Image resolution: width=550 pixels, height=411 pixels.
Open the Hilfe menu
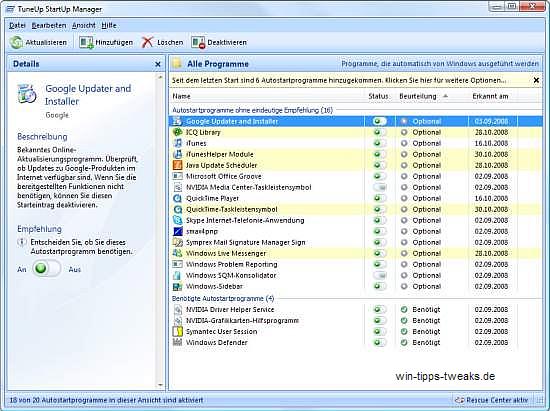point(109,25)
